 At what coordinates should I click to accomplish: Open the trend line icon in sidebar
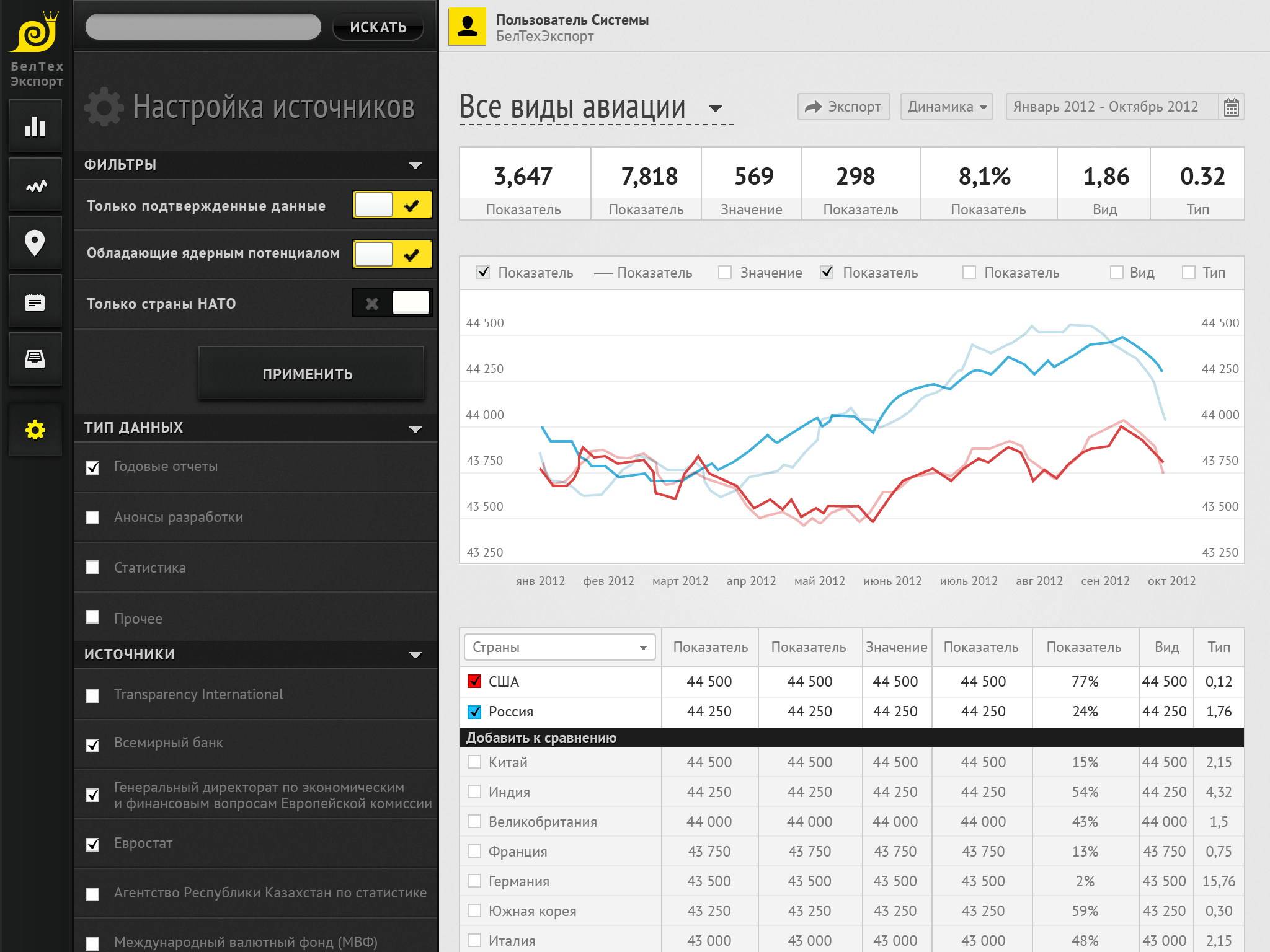click(x=35, y=185)
